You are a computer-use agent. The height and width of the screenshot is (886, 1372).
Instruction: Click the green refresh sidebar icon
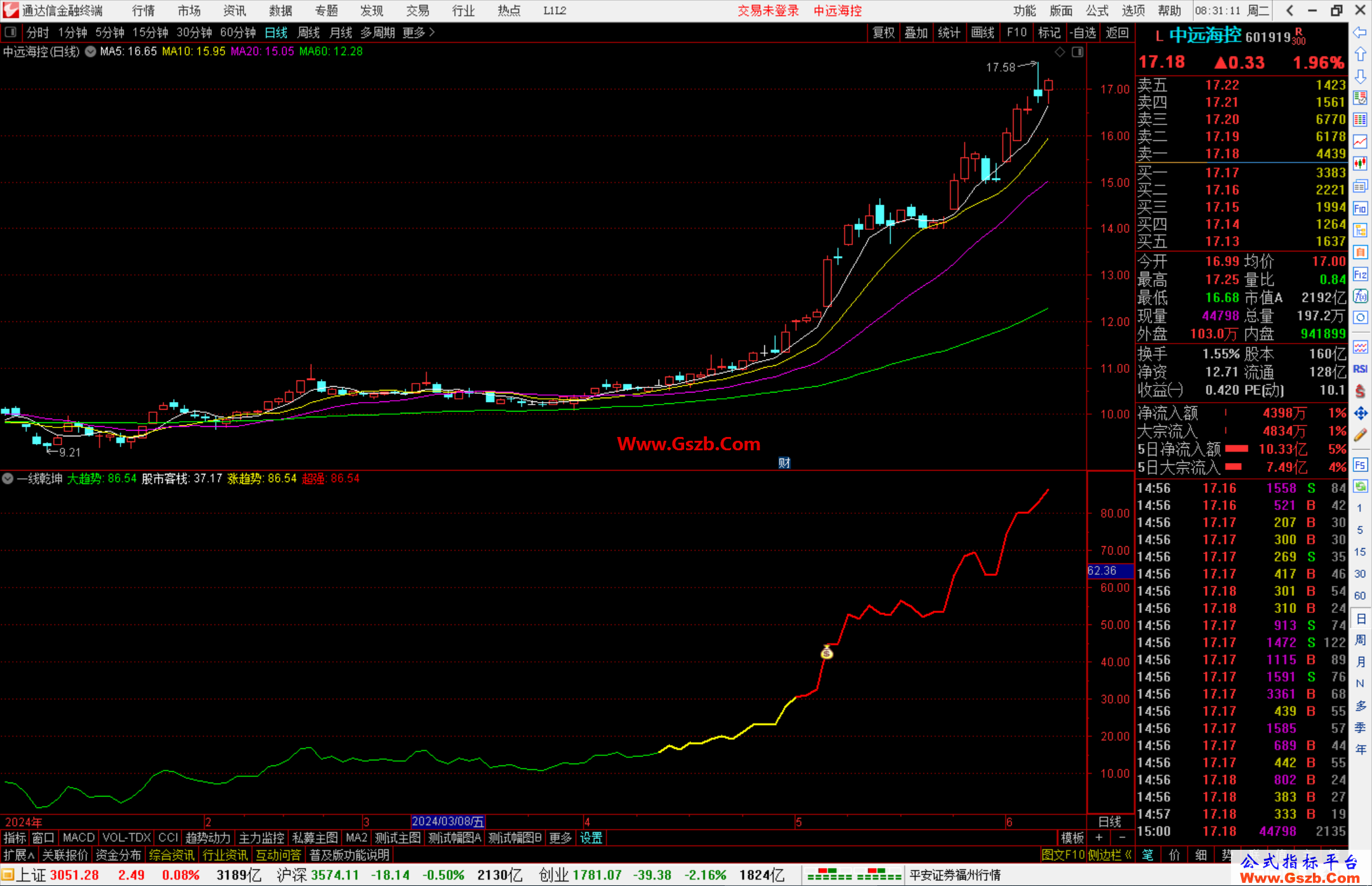pyautogui.click(x=1360, y=487)
